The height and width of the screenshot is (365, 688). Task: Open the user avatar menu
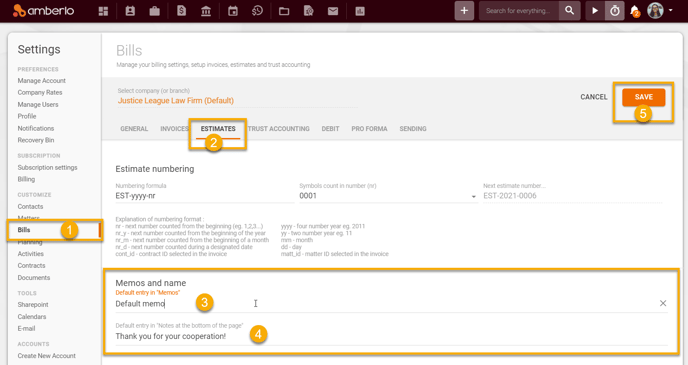[655, 11]
